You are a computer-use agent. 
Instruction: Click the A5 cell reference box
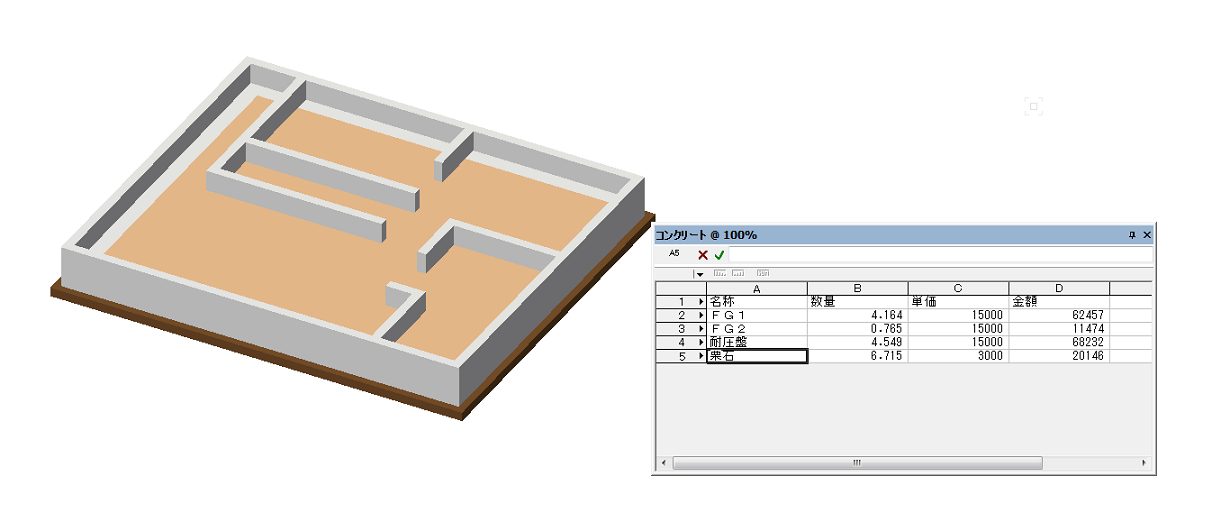tap(674, 254)
